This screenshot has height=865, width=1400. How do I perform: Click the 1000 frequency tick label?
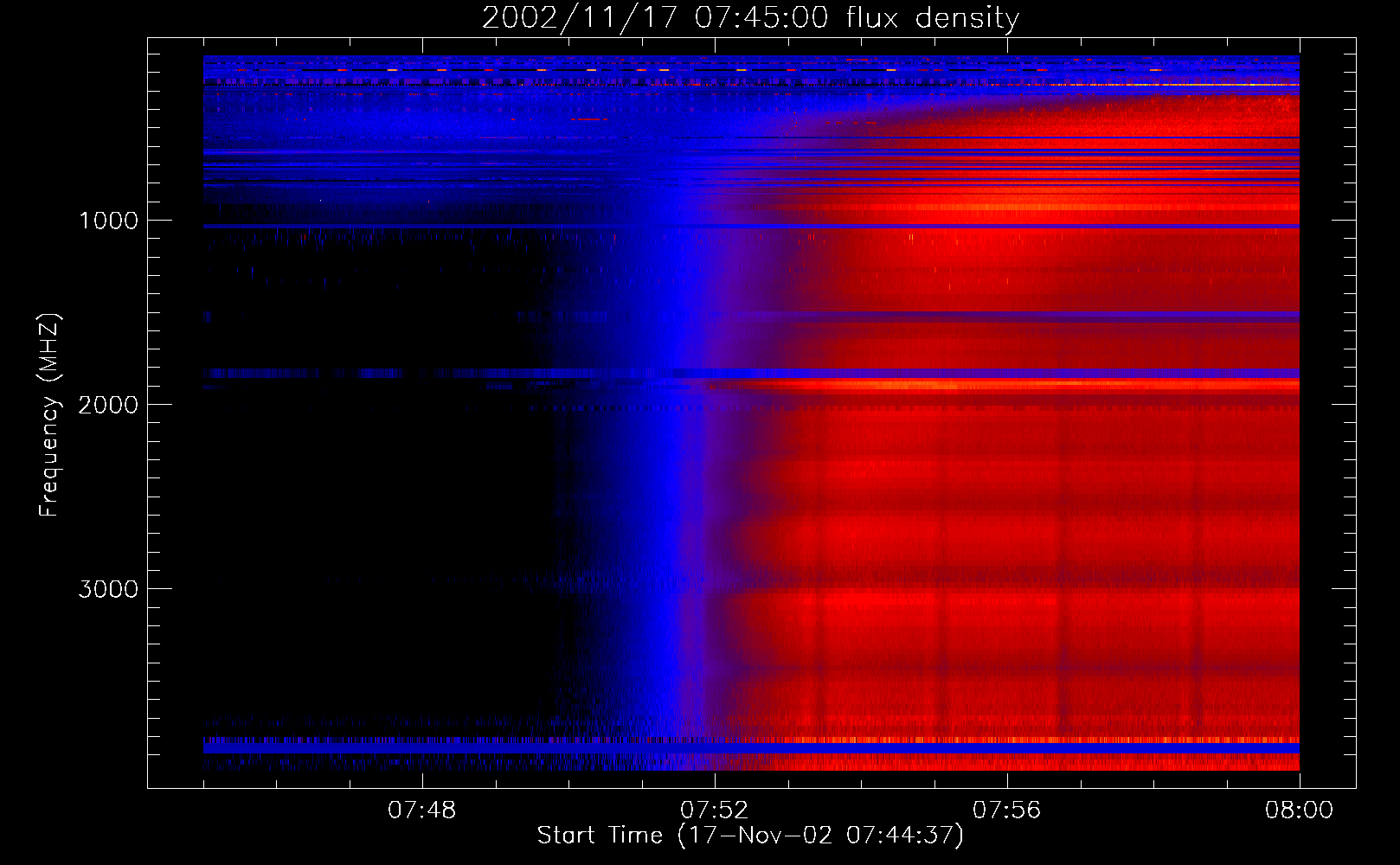108,221
